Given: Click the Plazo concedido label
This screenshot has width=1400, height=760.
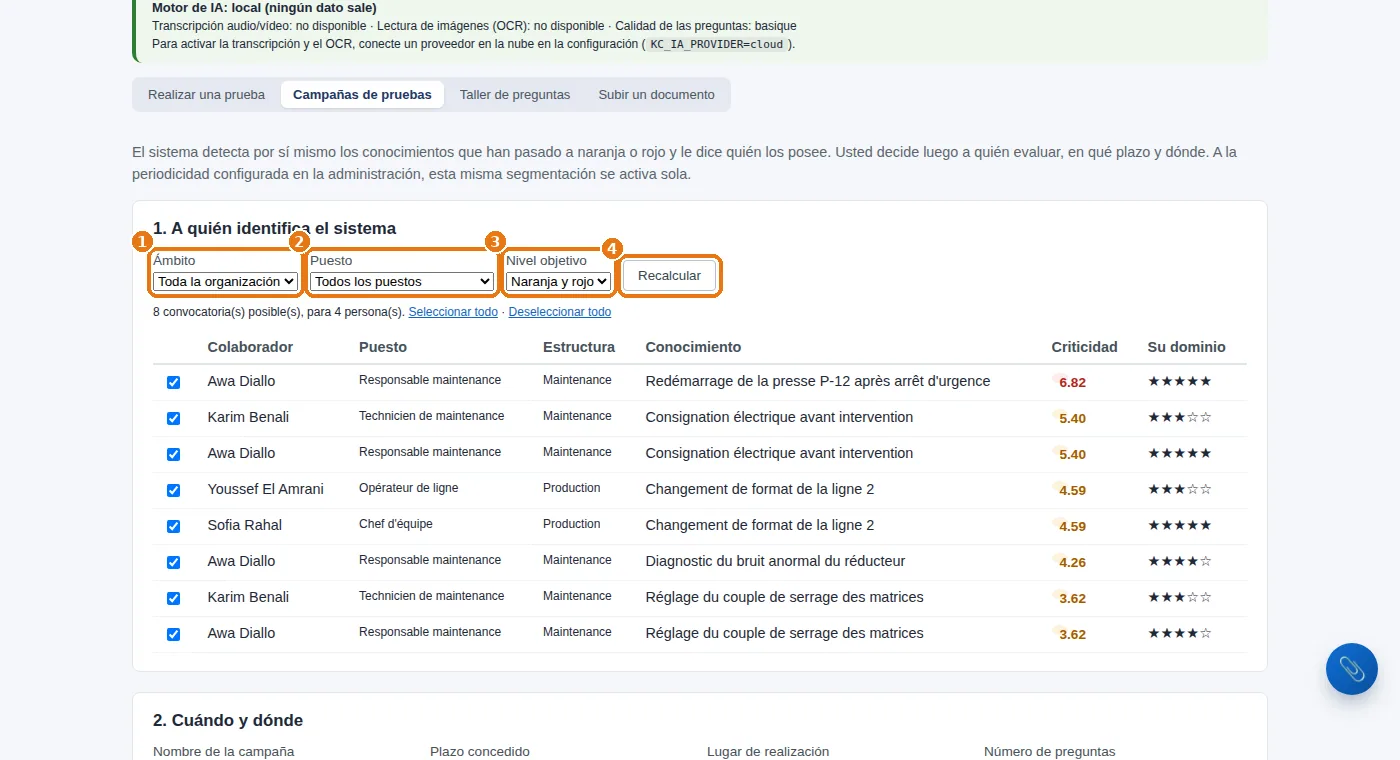Looking at the screenshot, I should tap(480, 752).
